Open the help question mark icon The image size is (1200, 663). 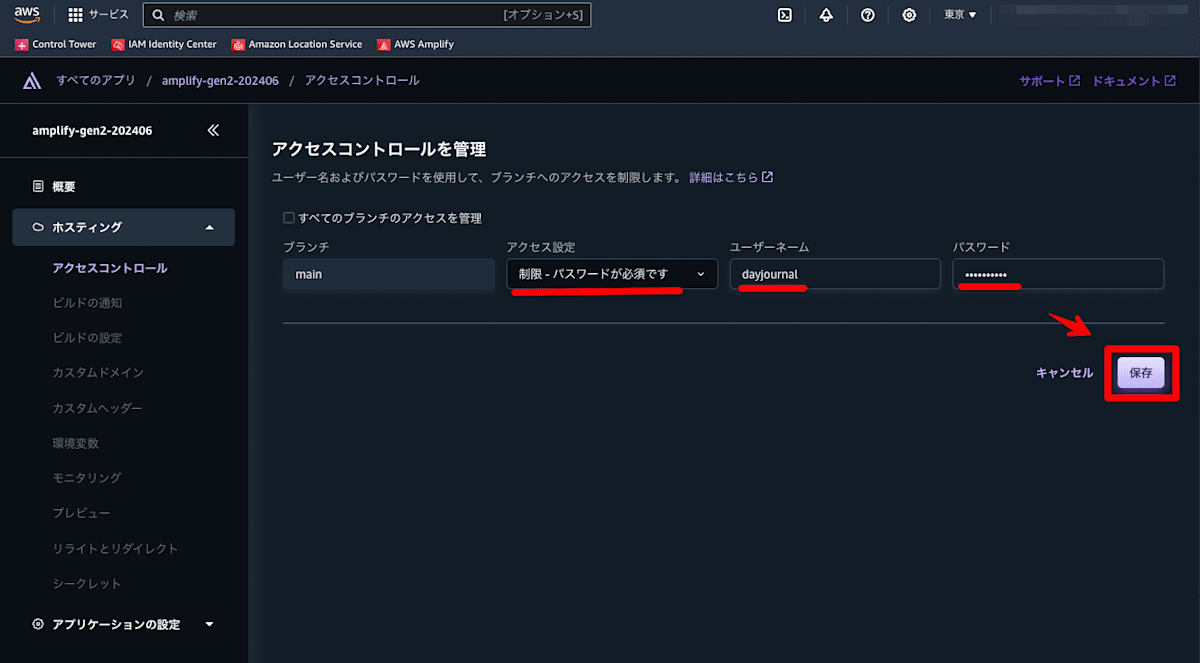[x=868, y=15]
